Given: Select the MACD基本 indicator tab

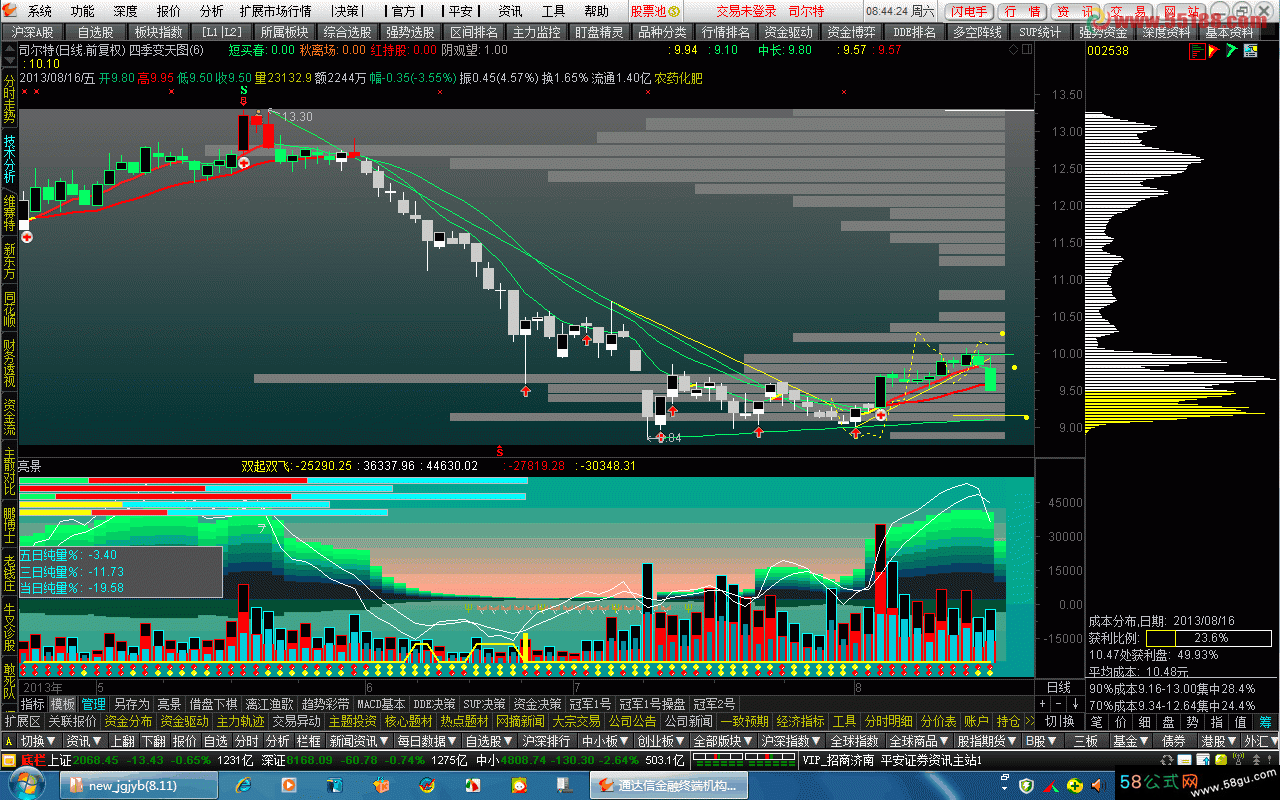Looking at the screenshot, I should coord(381,704).
